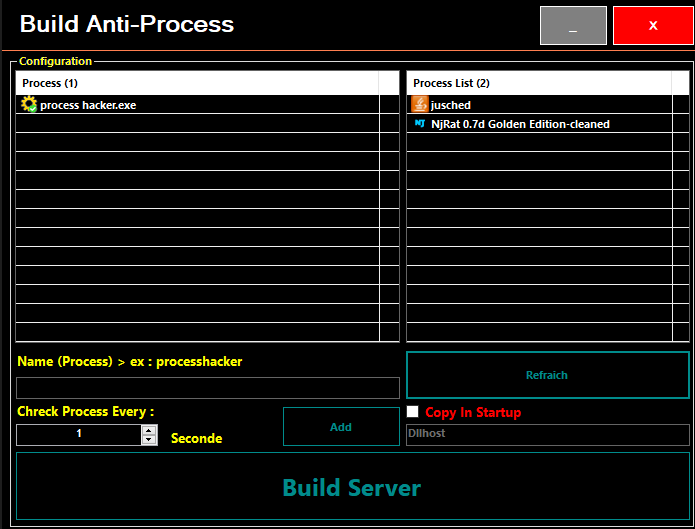Click the Copy In Startup label
695x529 pixels.
[x=473, y=412]
